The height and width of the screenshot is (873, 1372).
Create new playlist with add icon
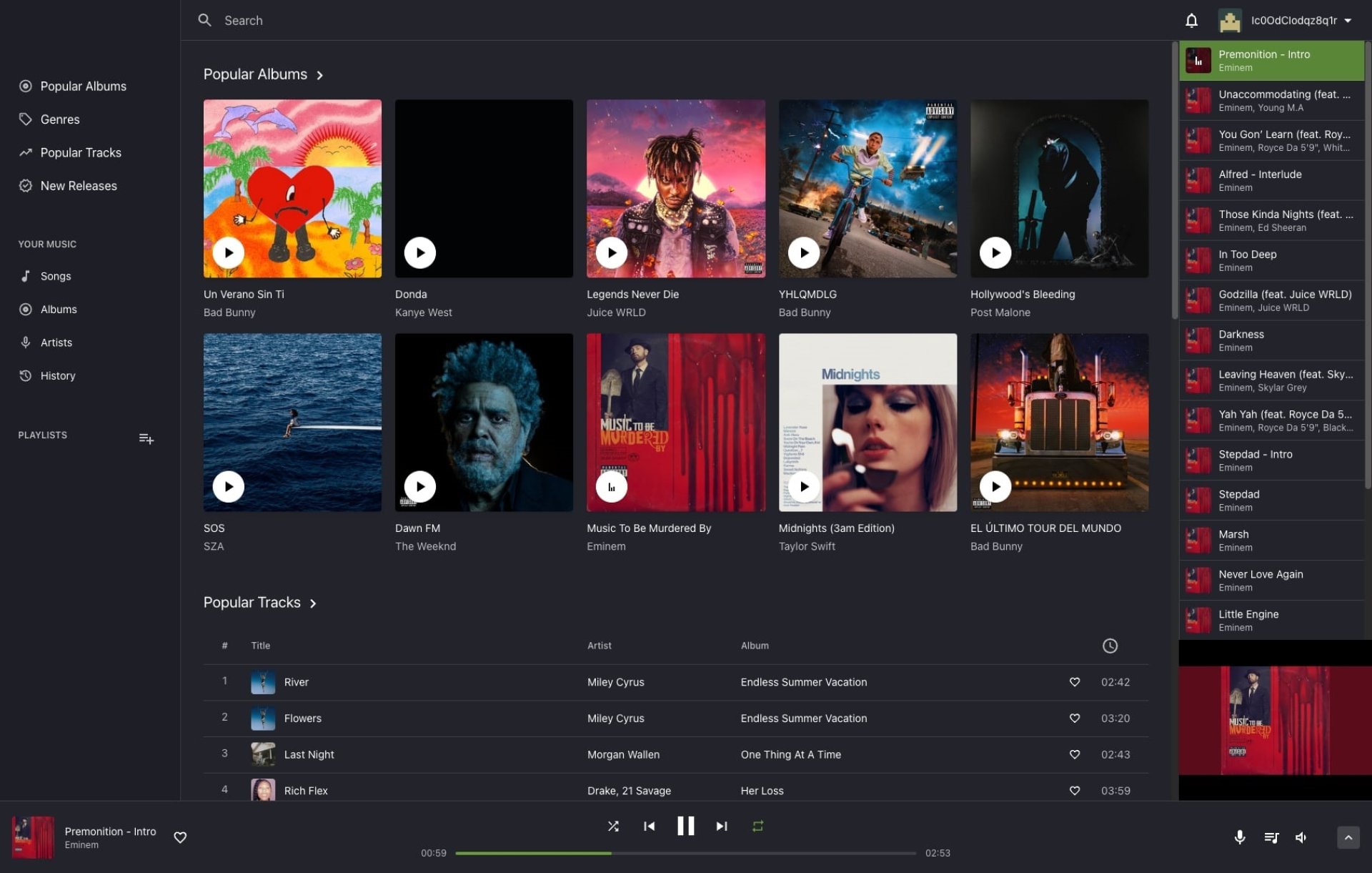(x=146, y=438)
